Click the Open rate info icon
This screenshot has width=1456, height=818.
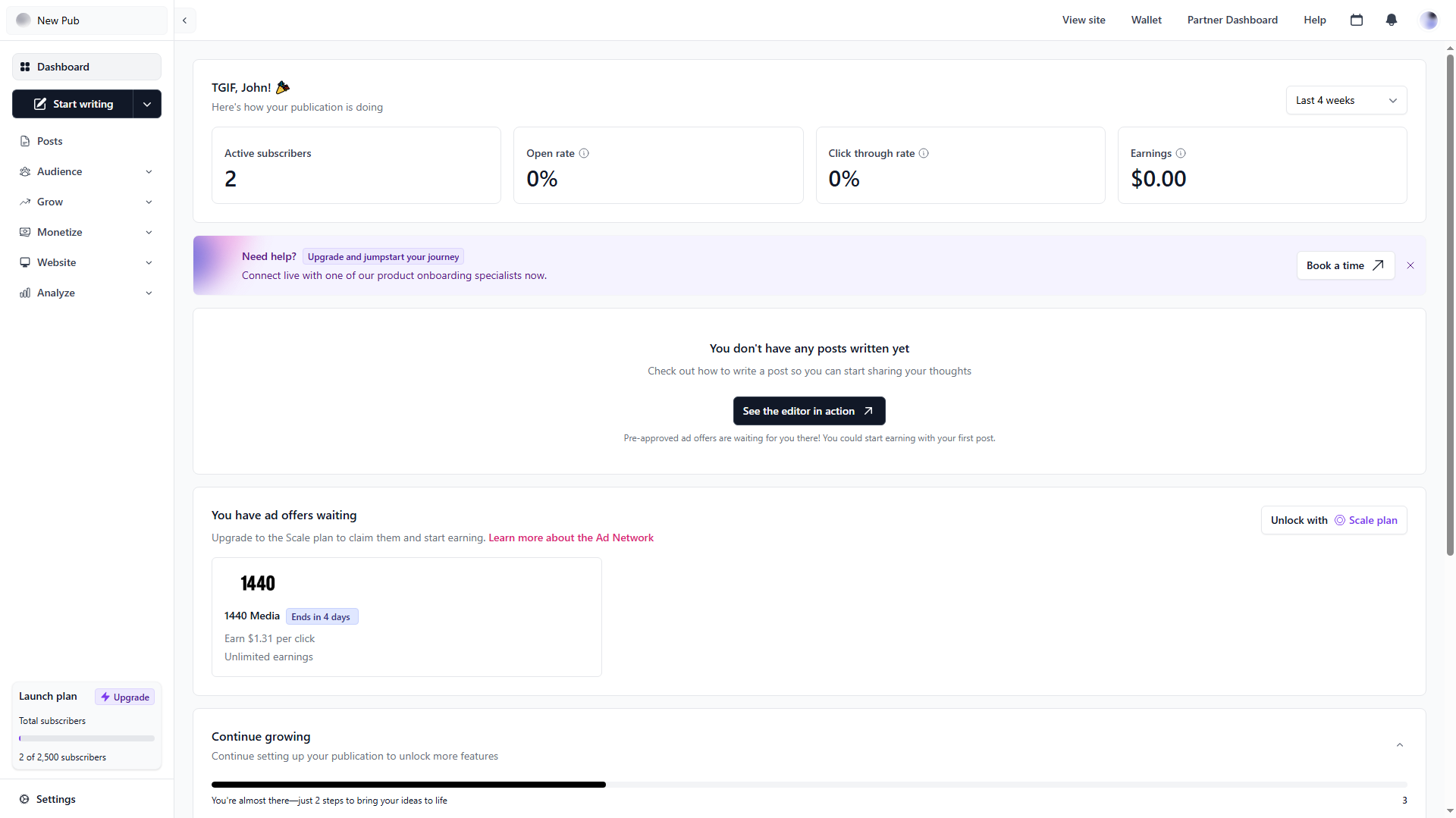click(584, 153)
